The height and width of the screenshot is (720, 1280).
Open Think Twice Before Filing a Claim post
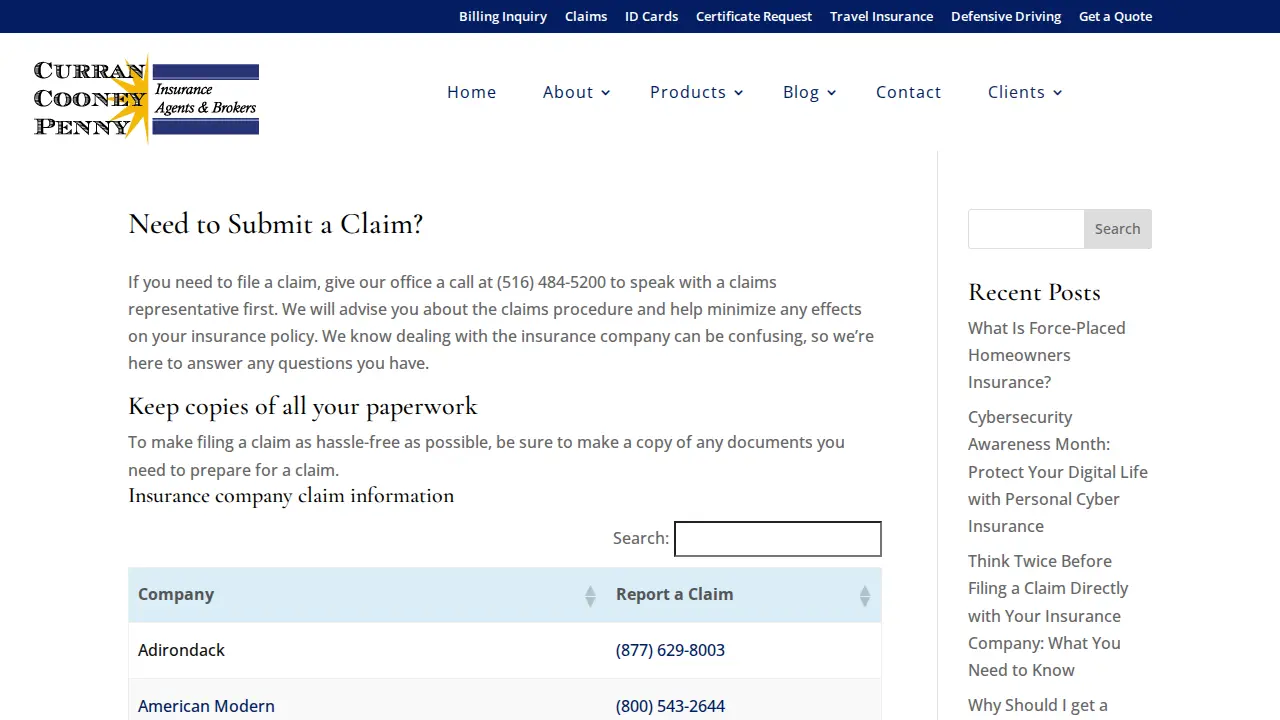(1048, 615)
